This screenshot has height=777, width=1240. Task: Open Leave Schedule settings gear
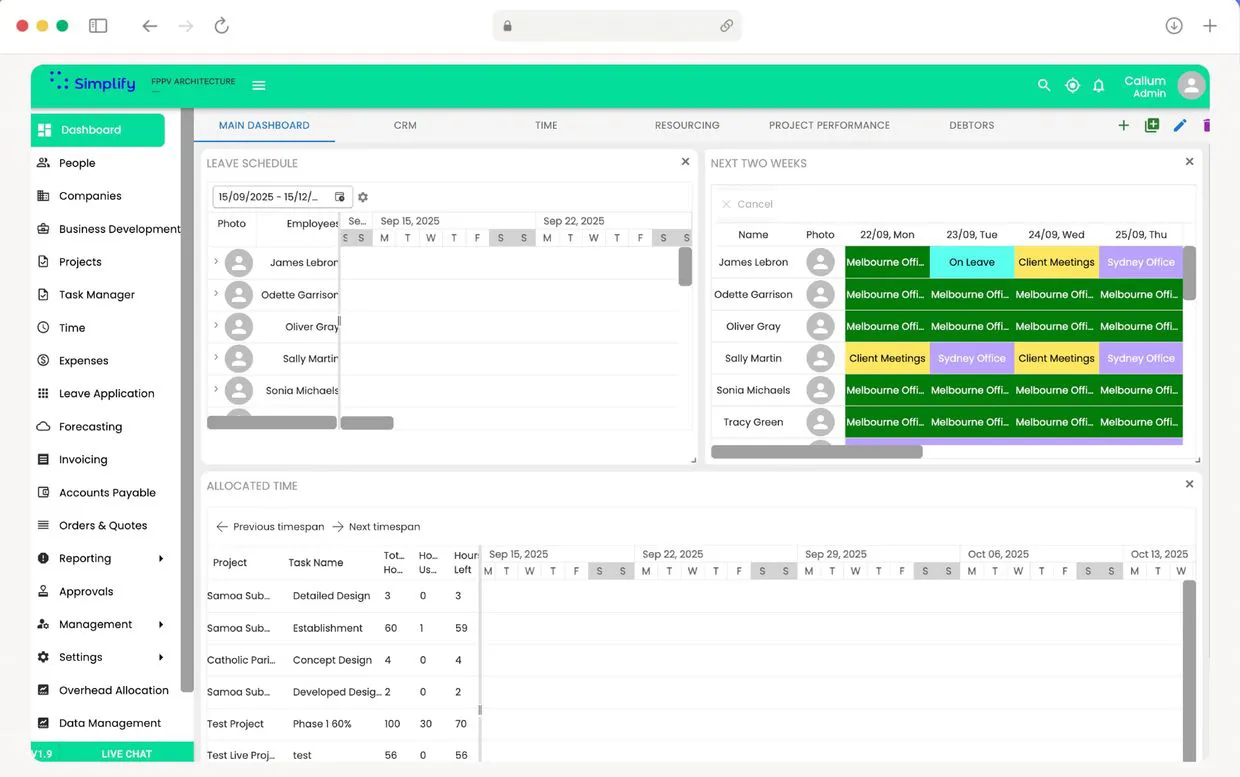(363, 198)
